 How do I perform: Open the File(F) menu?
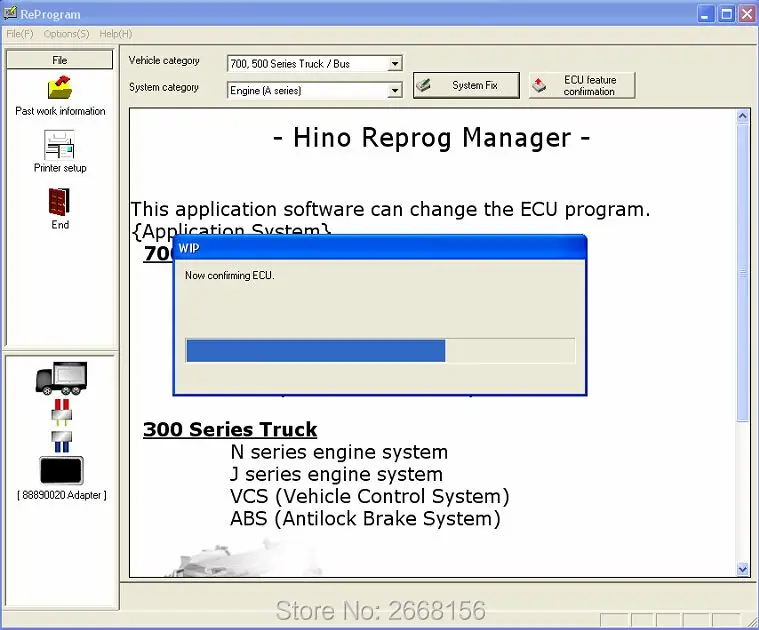coord(20,34)
